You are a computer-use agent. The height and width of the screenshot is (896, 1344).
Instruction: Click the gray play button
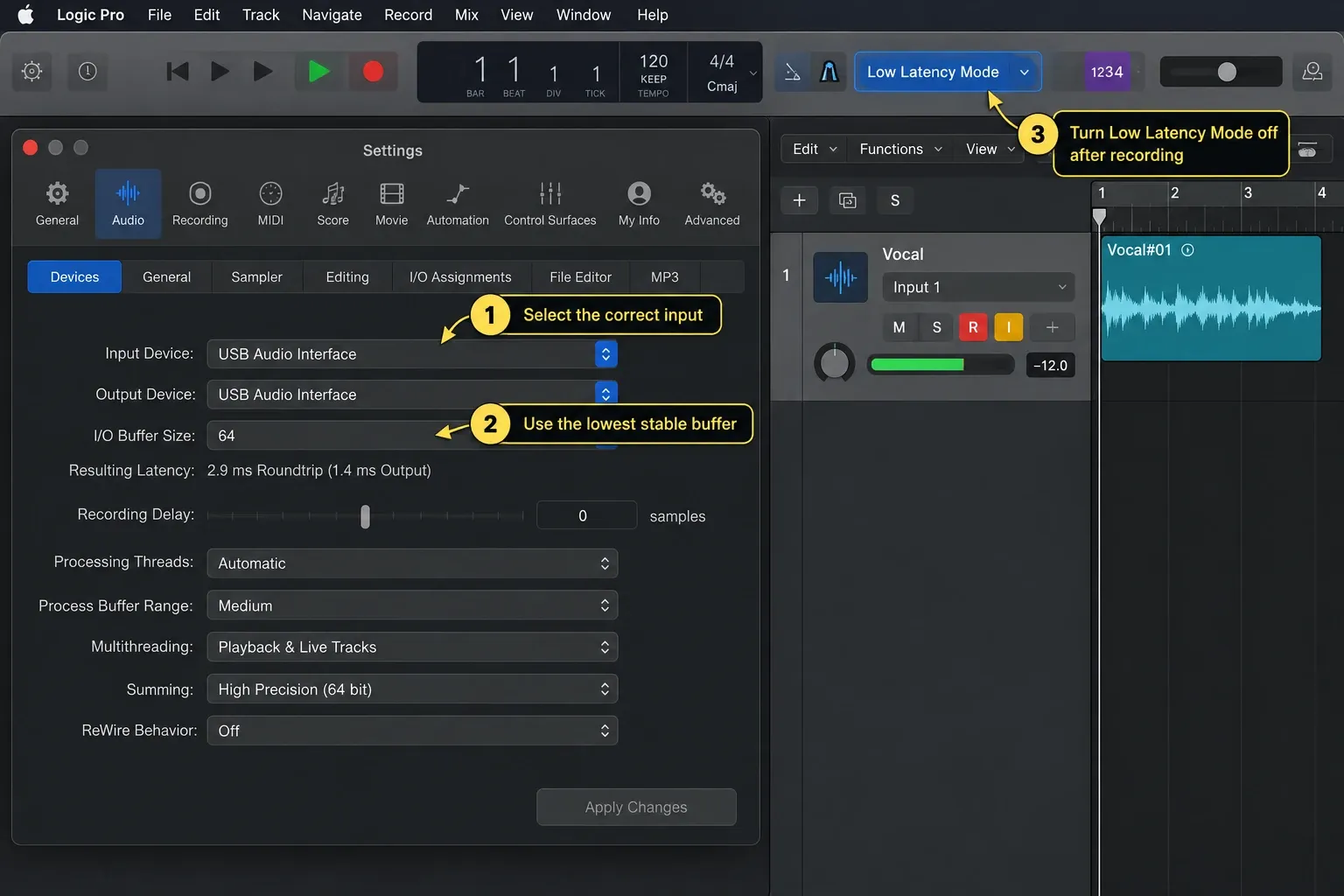coord(262,72)
